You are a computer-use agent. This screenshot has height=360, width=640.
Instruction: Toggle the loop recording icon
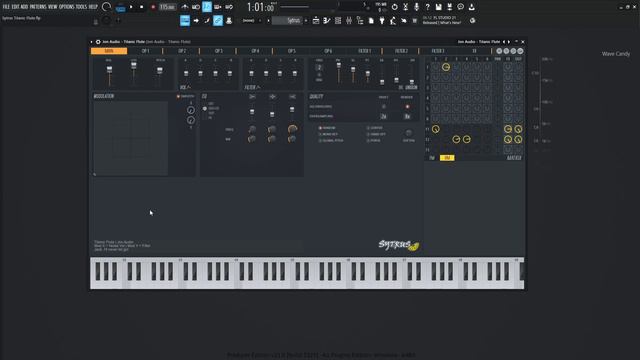(229, 7)
